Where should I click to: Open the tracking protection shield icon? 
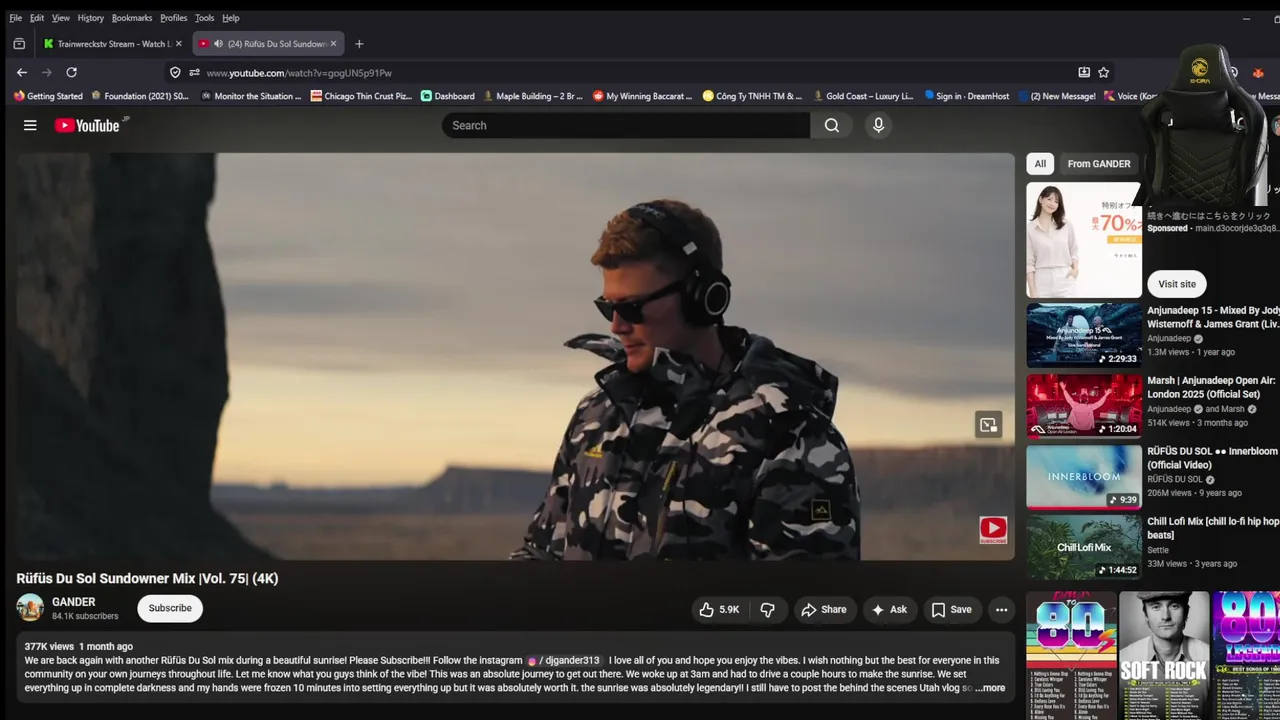tap(175, 72)
